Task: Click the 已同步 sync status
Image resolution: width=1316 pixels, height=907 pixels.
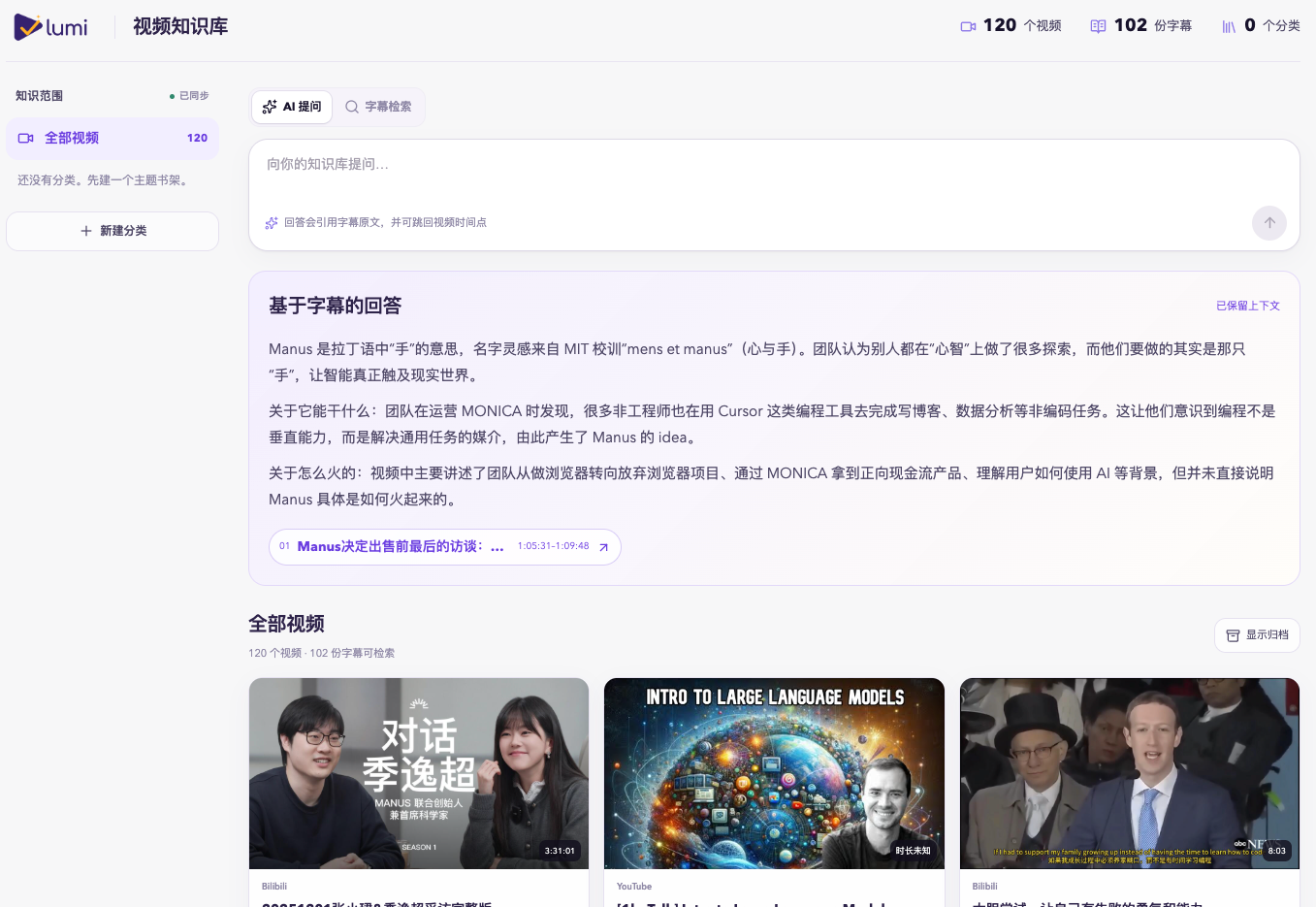Action: (x=189, y=96)
